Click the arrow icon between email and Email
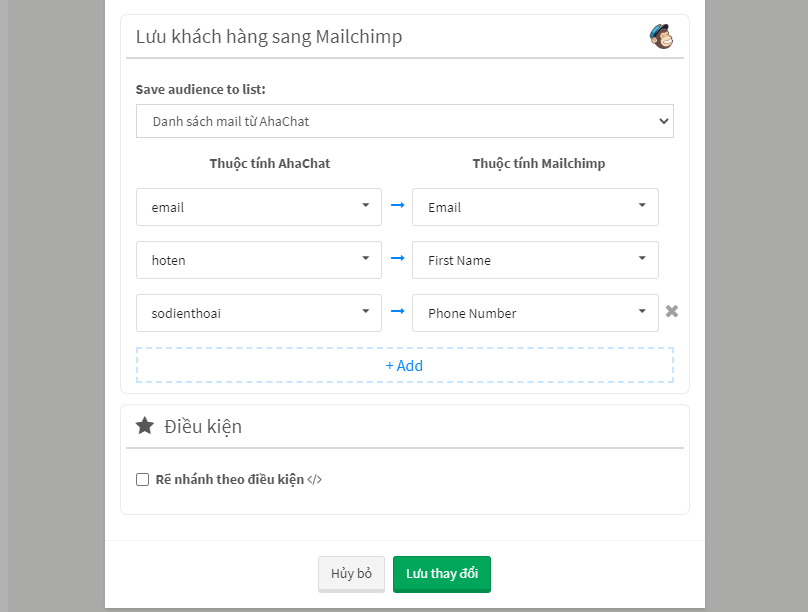Image resolution: width=808 pixels, height=612 pixels. click(397, 206)
